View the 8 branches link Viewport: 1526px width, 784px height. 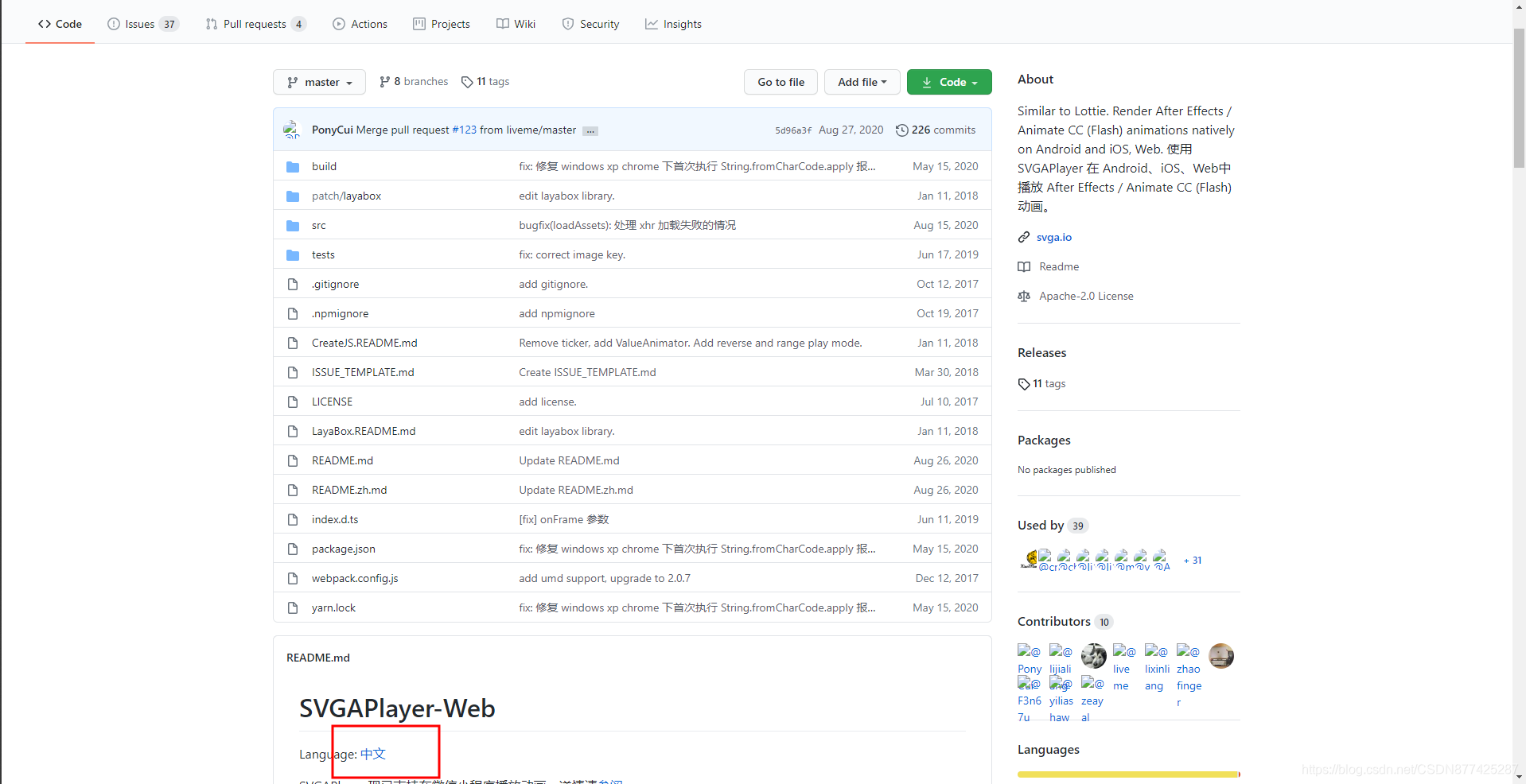(414, 81)
